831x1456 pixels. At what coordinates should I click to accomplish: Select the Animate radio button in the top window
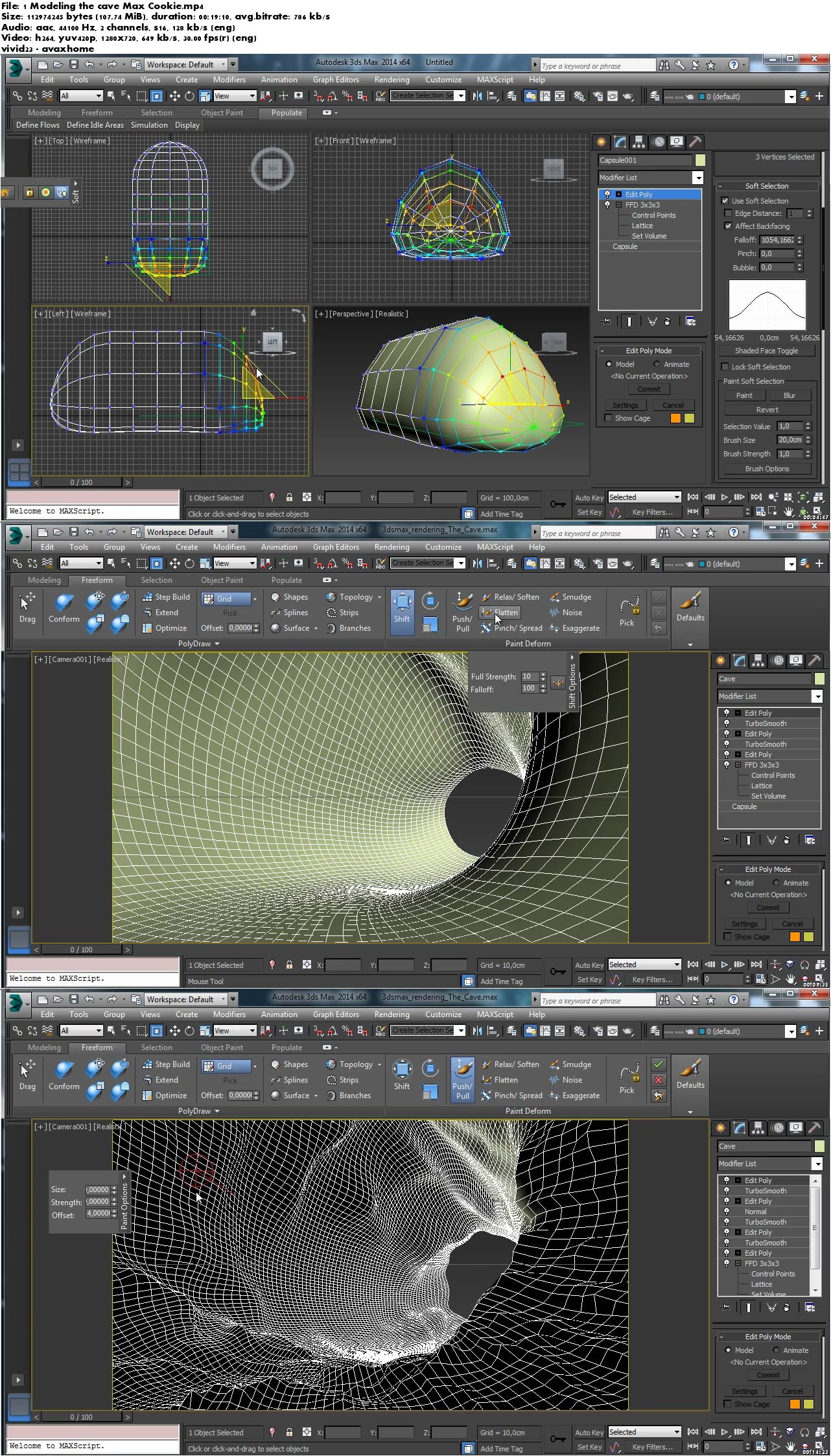click(x=657, y=364)
